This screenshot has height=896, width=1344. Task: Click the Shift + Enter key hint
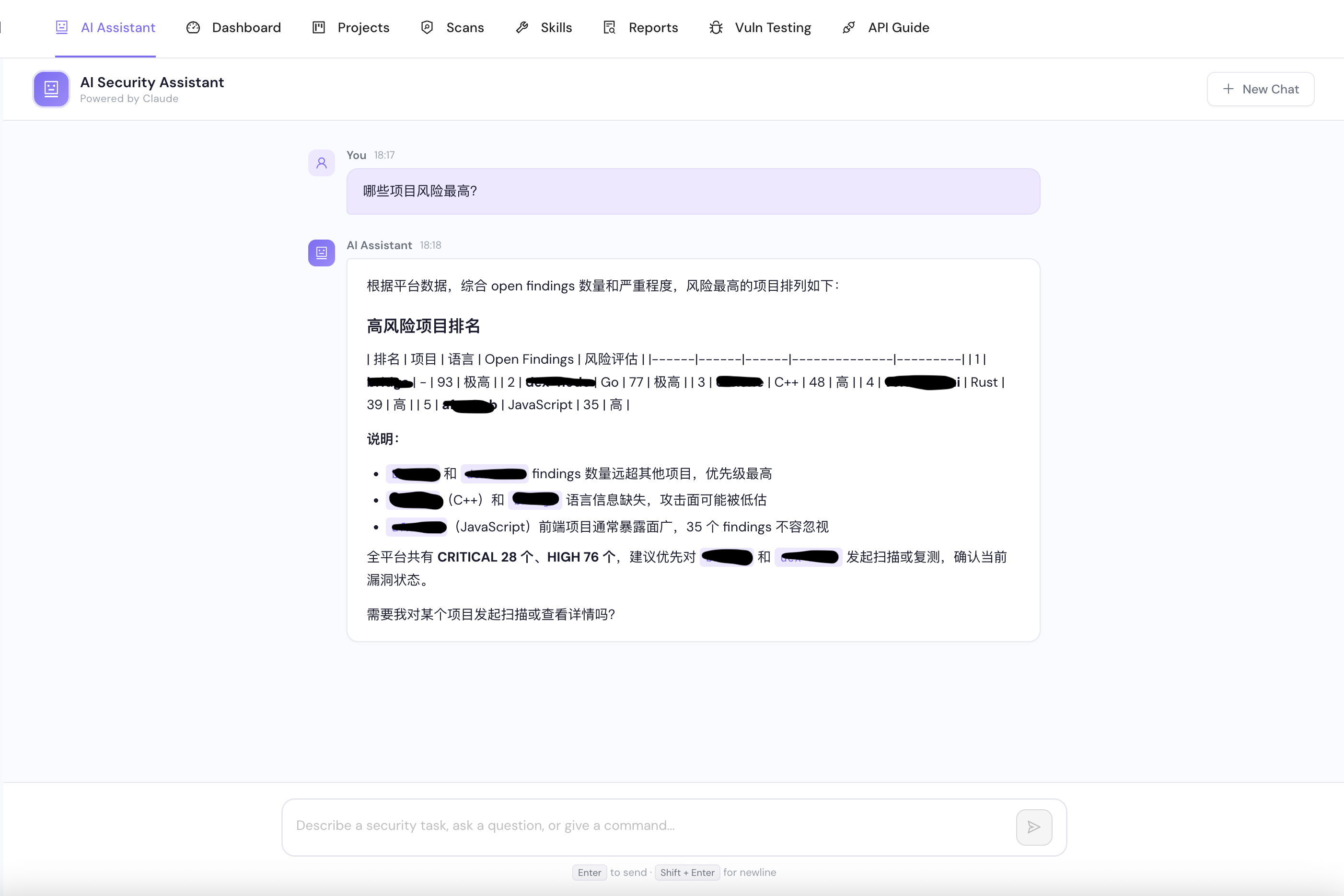(x=687, y=873)
